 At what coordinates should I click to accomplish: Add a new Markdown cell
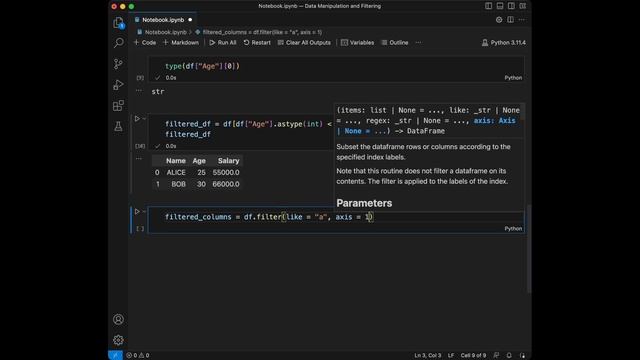click(x=181, y=42)
